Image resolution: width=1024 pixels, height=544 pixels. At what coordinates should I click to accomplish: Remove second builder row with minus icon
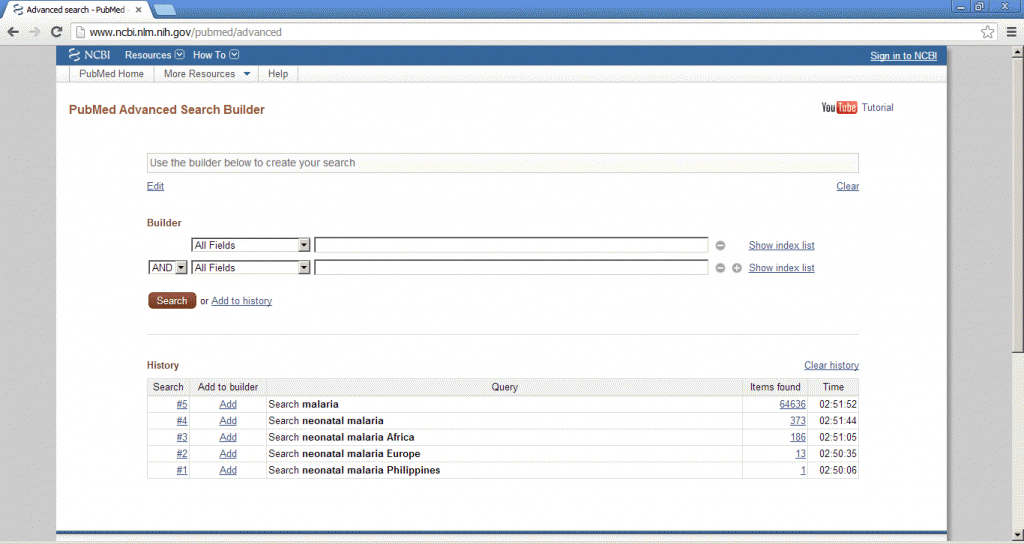pyautogui.click(x=720, y=268)
